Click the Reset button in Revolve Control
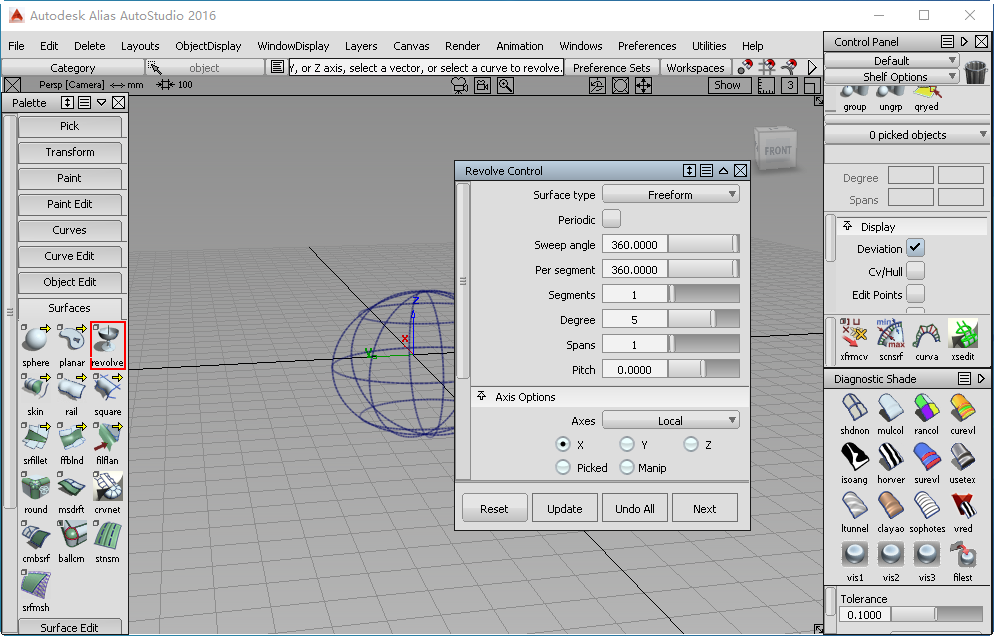The height and width of the screenshot is (636, 994). [494, 508]
